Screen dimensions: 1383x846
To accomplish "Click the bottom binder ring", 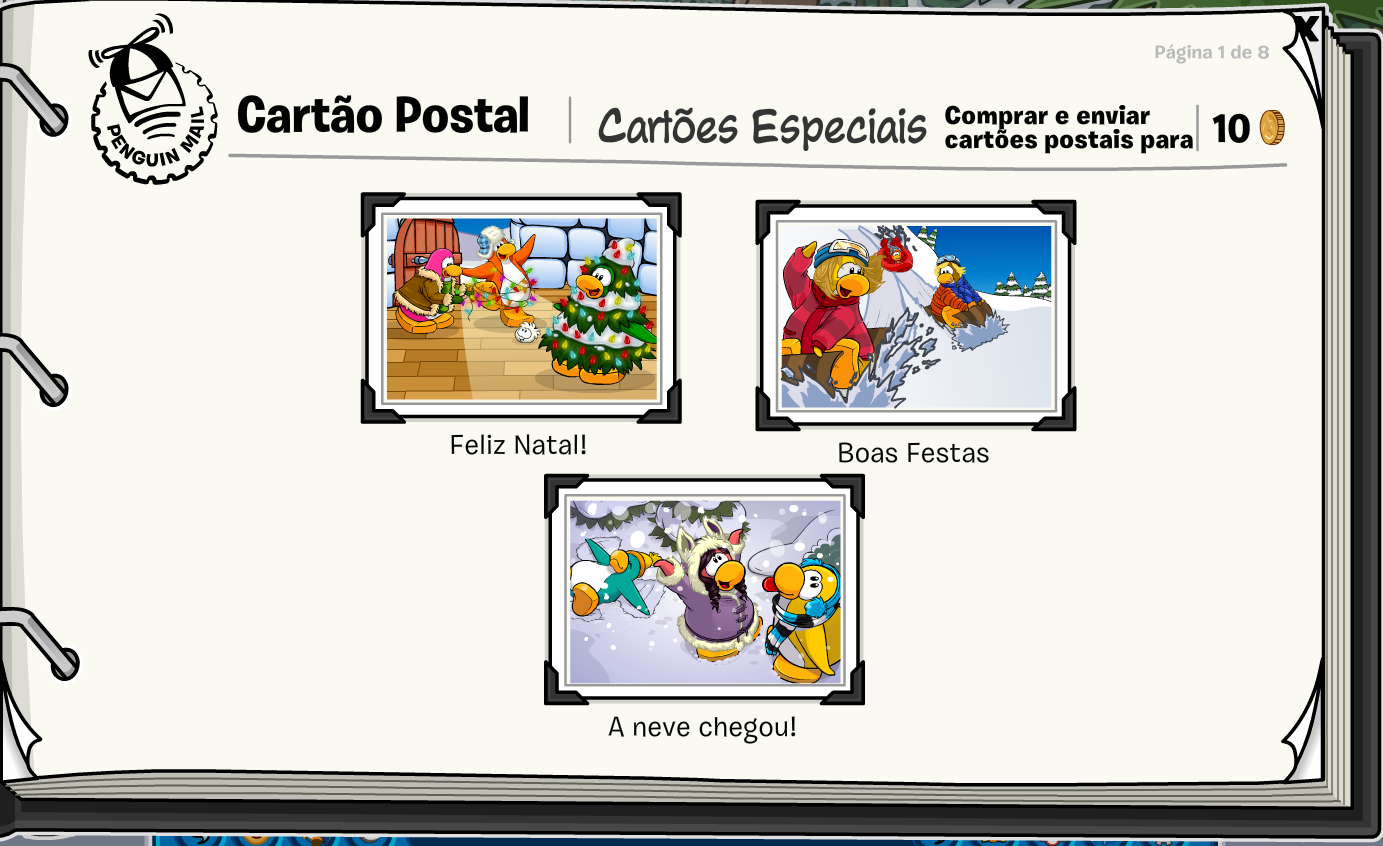I will [38, 645].
